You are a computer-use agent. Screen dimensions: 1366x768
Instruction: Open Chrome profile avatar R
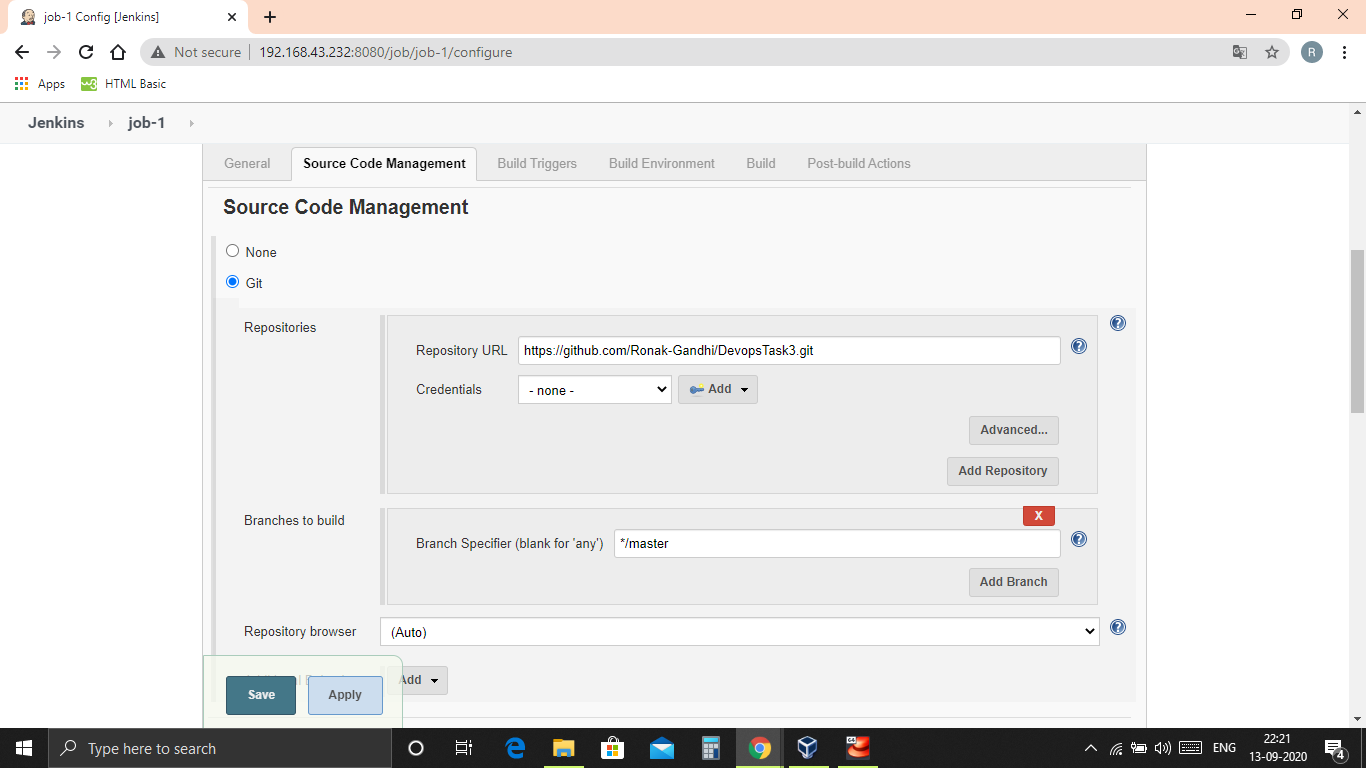pyautogui.click(x=1312, y=52)
